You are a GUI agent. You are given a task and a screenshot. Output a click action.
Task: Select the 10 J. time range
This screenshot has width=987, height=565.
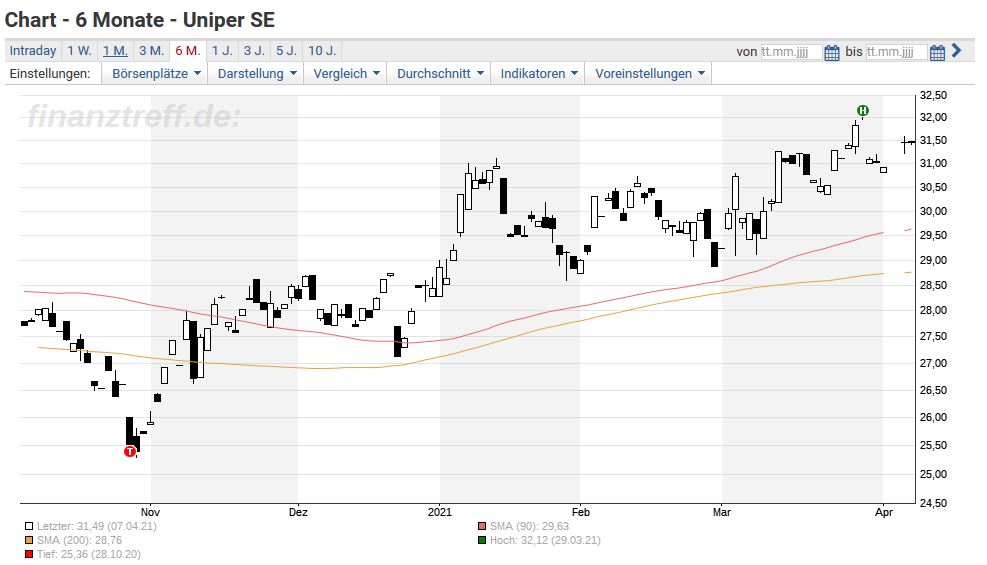pyautogui.click(x=322, y=51)
